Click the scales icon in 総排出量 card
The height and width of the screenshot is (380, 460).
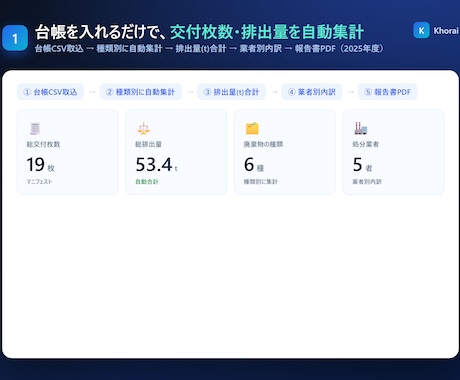[x=144, y=128]
